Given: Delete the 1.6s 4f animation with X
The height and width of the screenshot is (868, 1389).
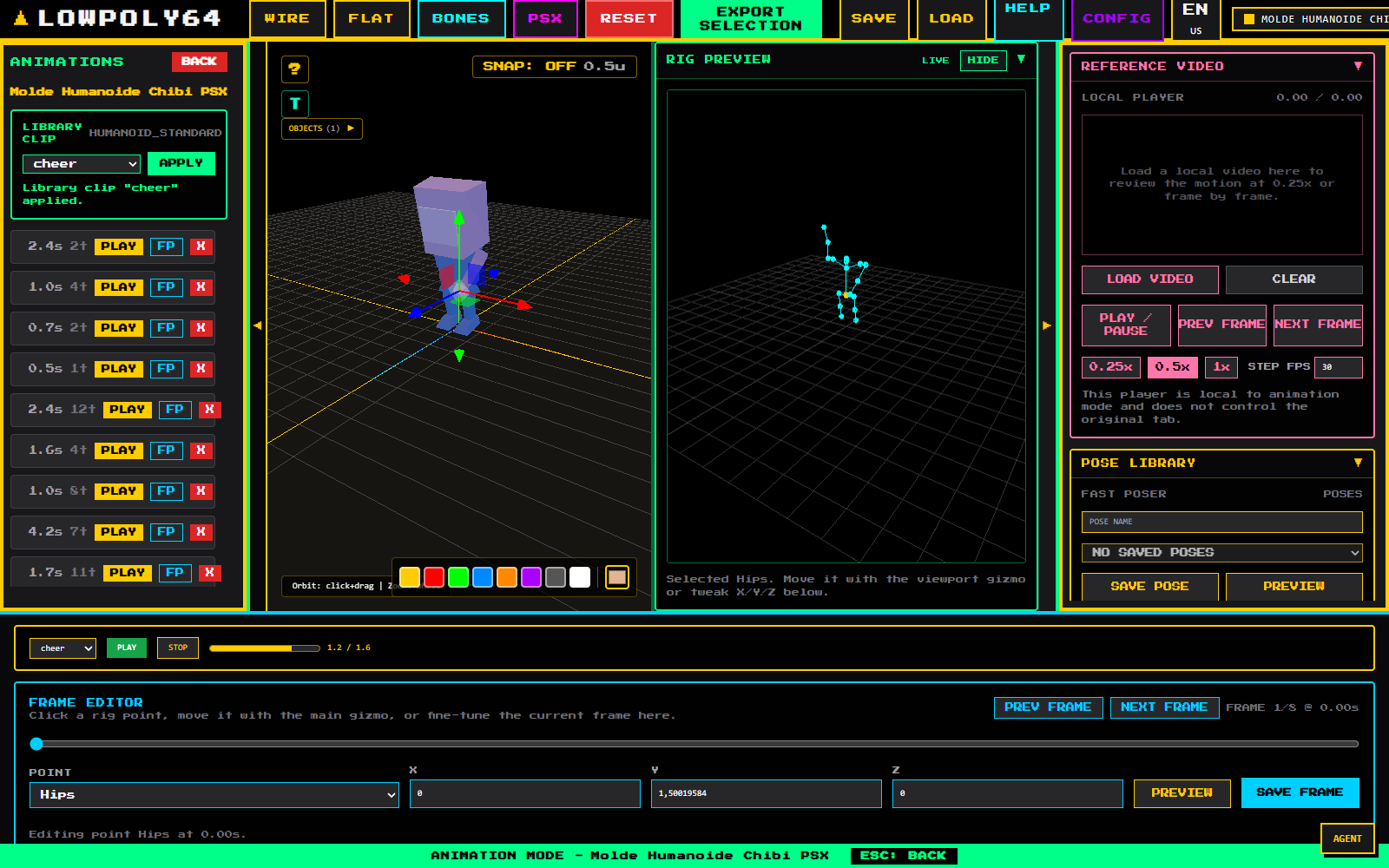Looking at the screenshot, I should (x=201, y=450).
